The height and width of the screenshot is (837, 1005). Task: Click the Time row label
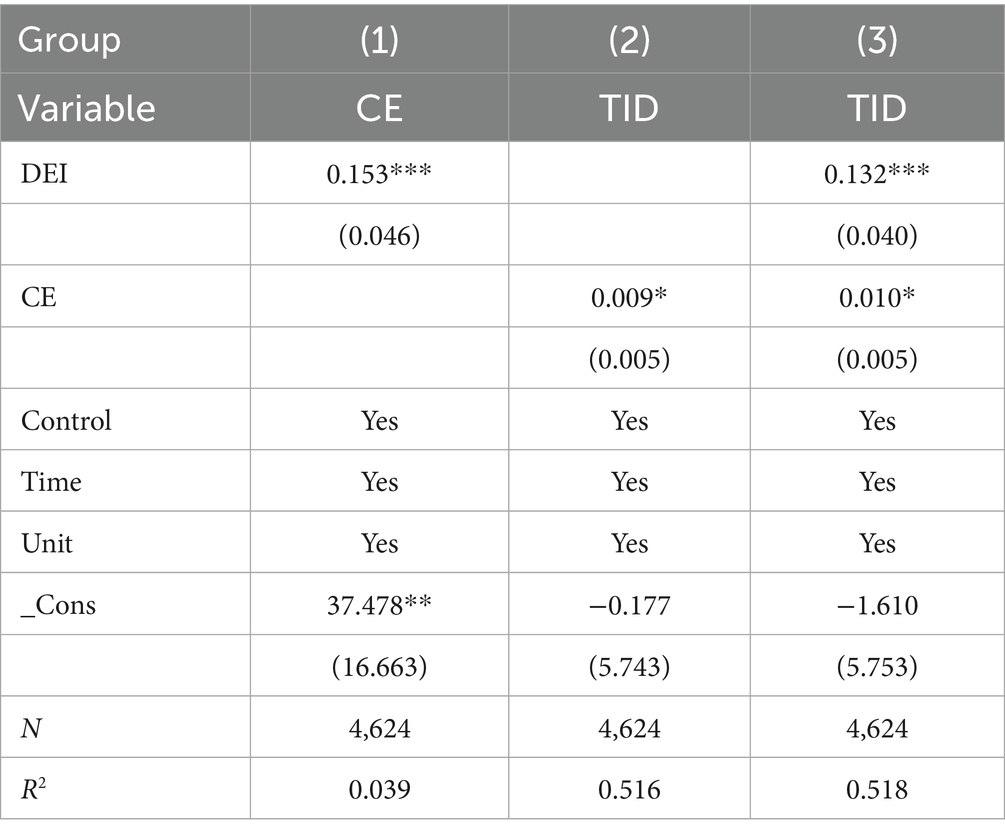[x=52, y=482]
